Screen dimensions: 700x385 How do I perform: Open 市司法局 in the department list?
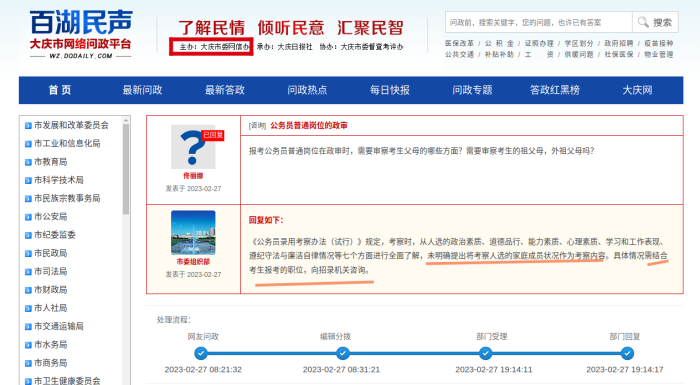(50, 272)
